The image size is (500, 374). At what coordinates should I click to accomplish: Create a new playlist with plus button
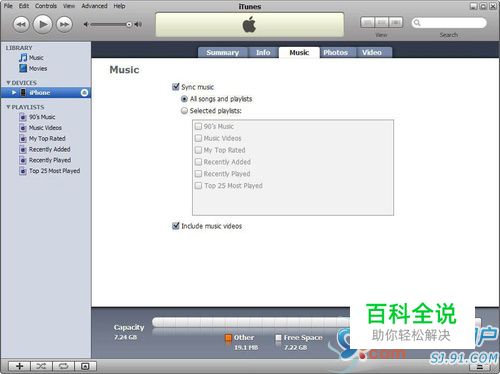[19, 366]
